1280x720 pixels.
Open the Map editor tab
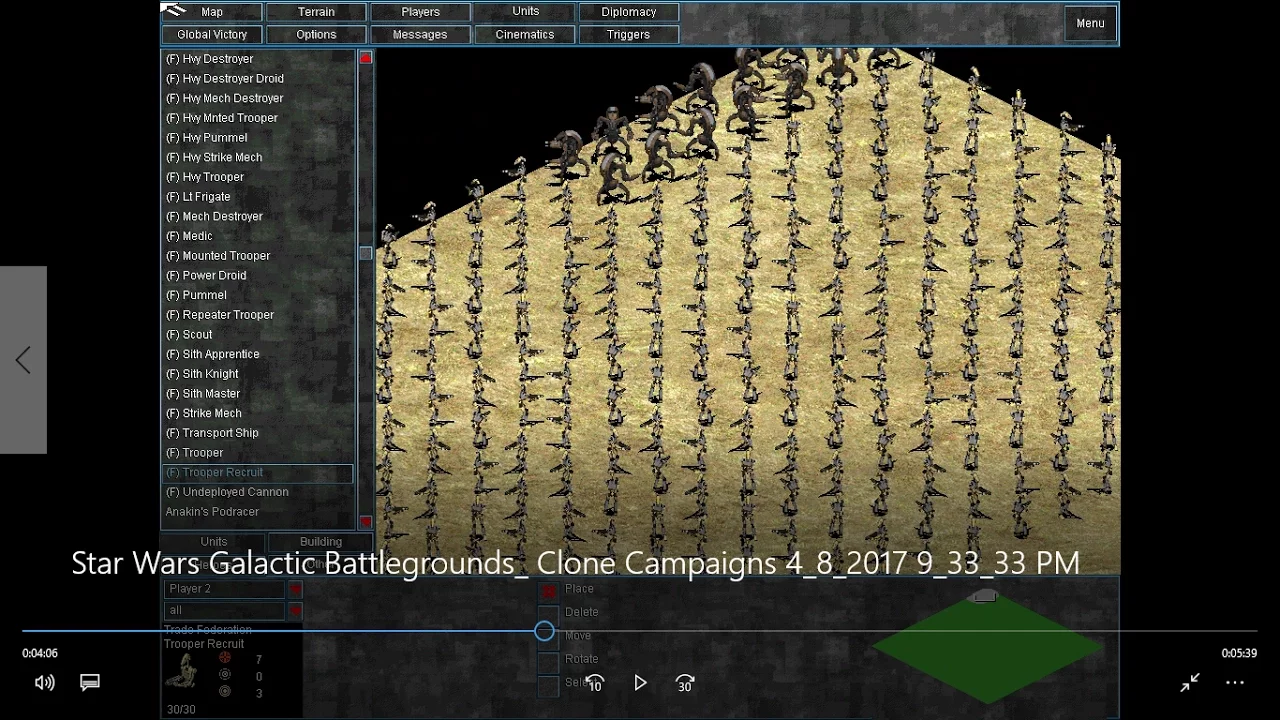click(212, 12)
